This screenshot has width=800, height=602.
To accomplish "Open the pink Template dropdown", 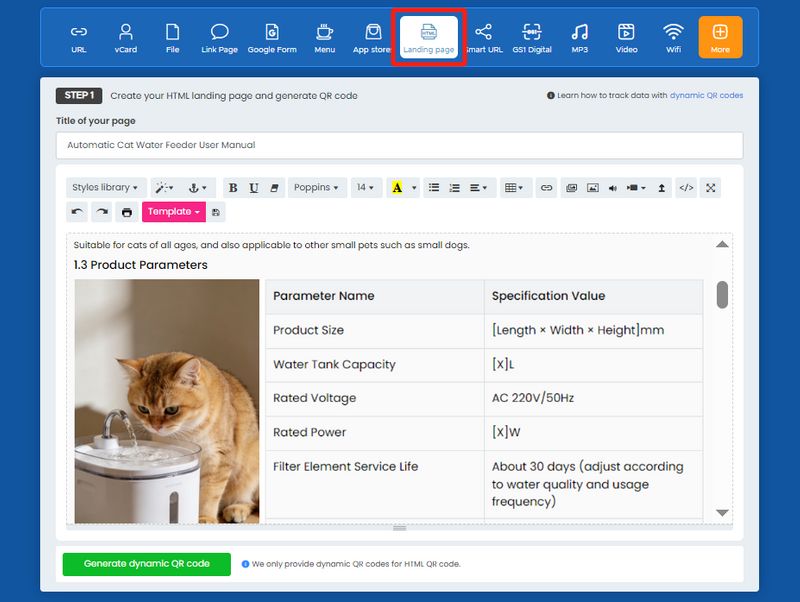I will [174, 212].
